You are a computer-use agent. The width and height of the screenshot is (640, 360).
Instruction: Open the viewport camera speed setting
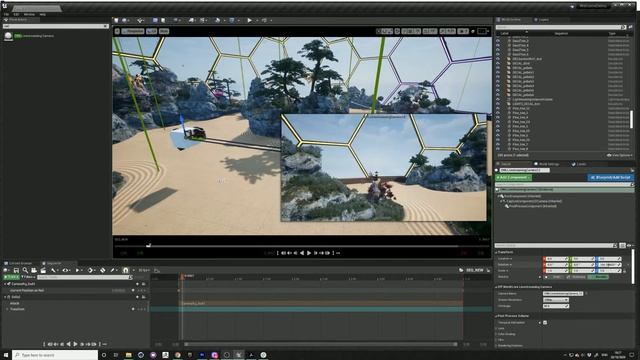(463, 31)
